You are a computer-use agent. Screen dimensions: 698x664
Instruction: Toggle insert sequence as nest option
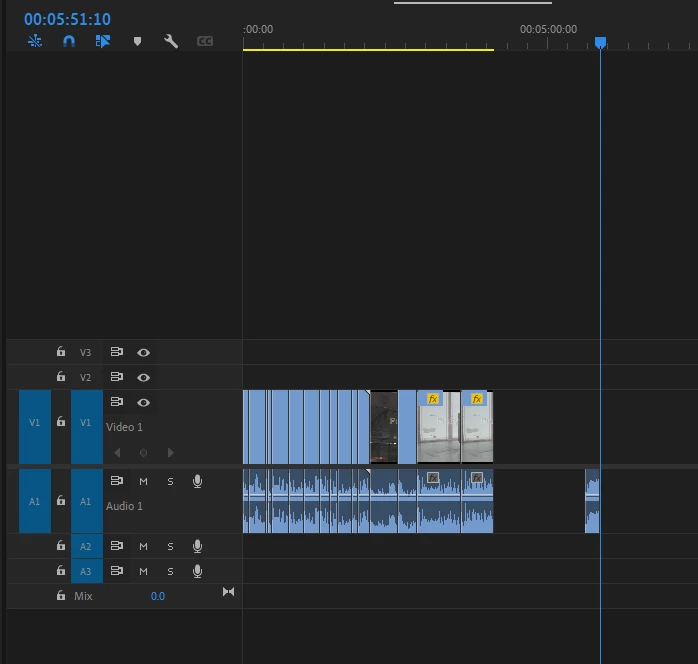coord(35,41)
